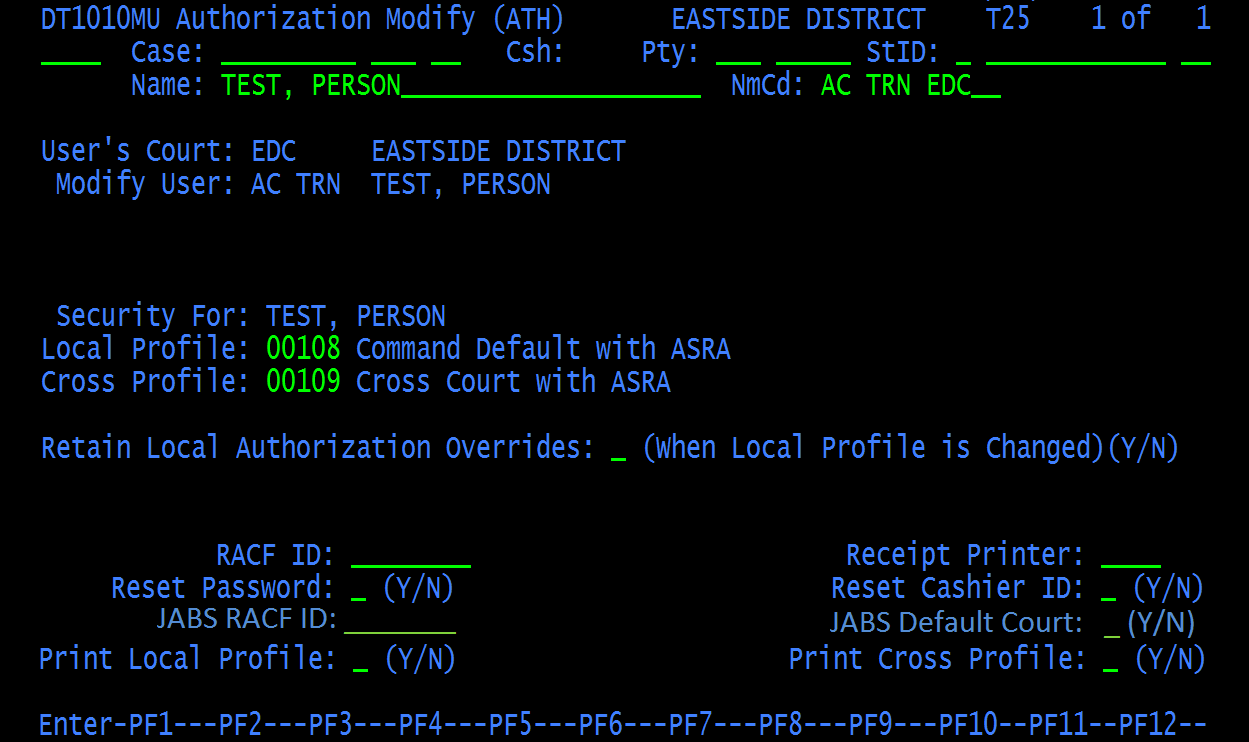Enable the Print Local Profile option
Screen dimensions: 1249x742
(x=359, y=660)
